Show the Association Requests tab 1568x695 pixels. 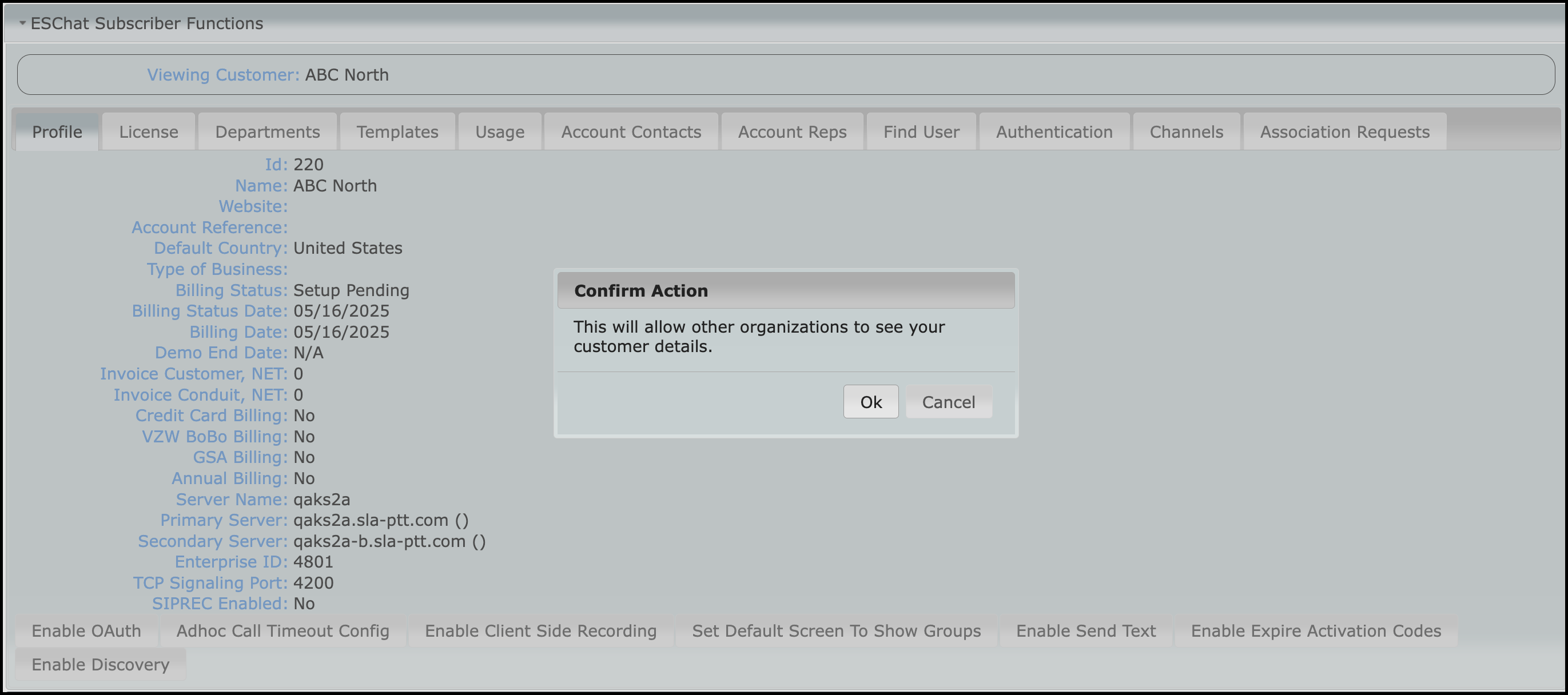tap(1344, 131)
